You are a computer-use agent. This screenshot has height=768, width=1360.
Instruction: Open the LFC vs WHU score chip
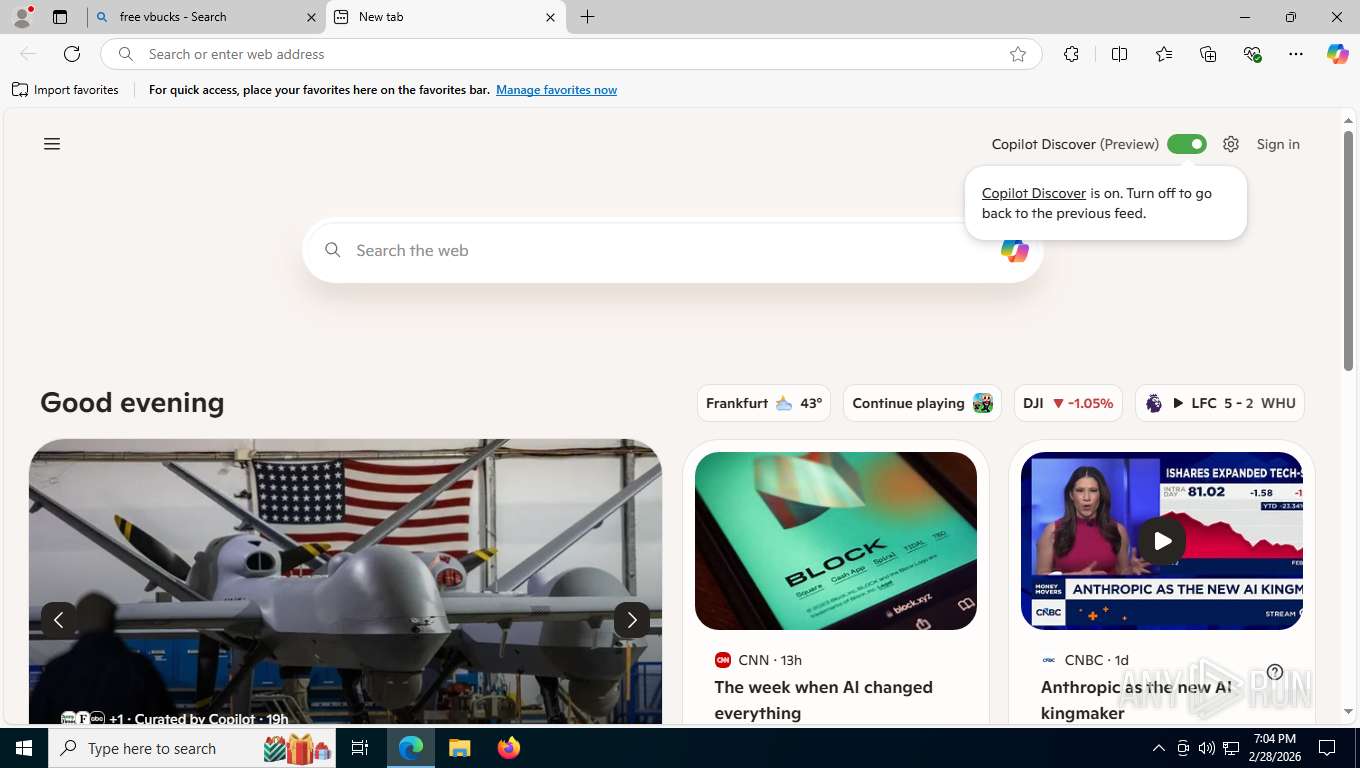[1220, 403]
